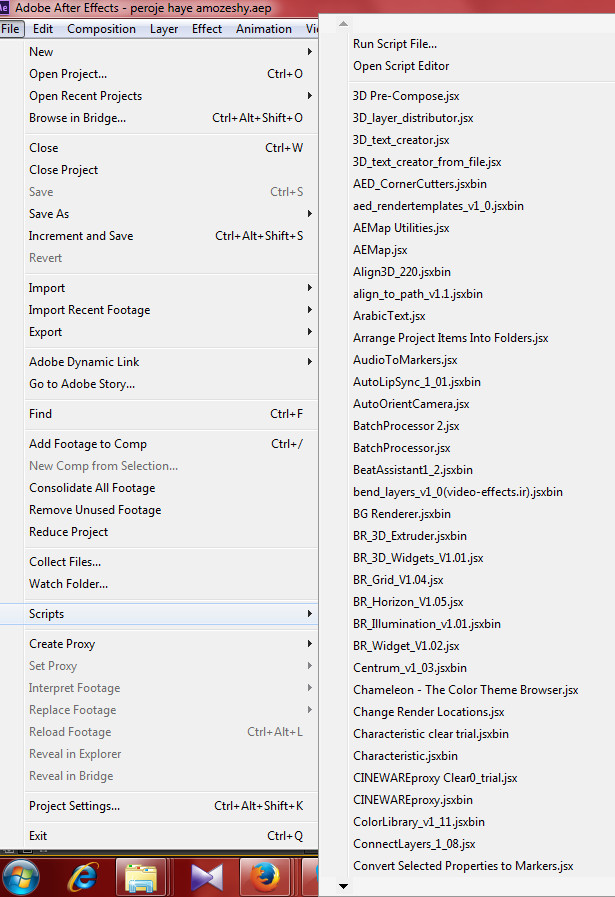This screenshot has height=897, width=615.
Task: Run BR_3D_Extruder.jsxbin script
Action: [x=410, y=536]
